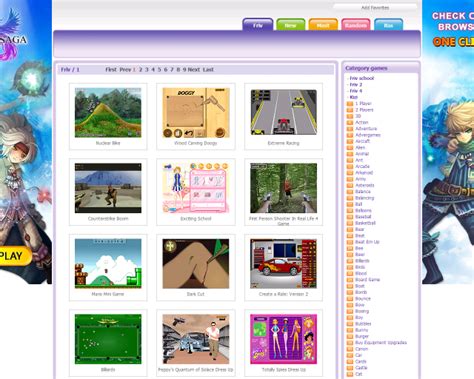Click the folder icon next to Adventure
Image resolution: width=474 pixels, height=379 pixels.
(350, 129)
